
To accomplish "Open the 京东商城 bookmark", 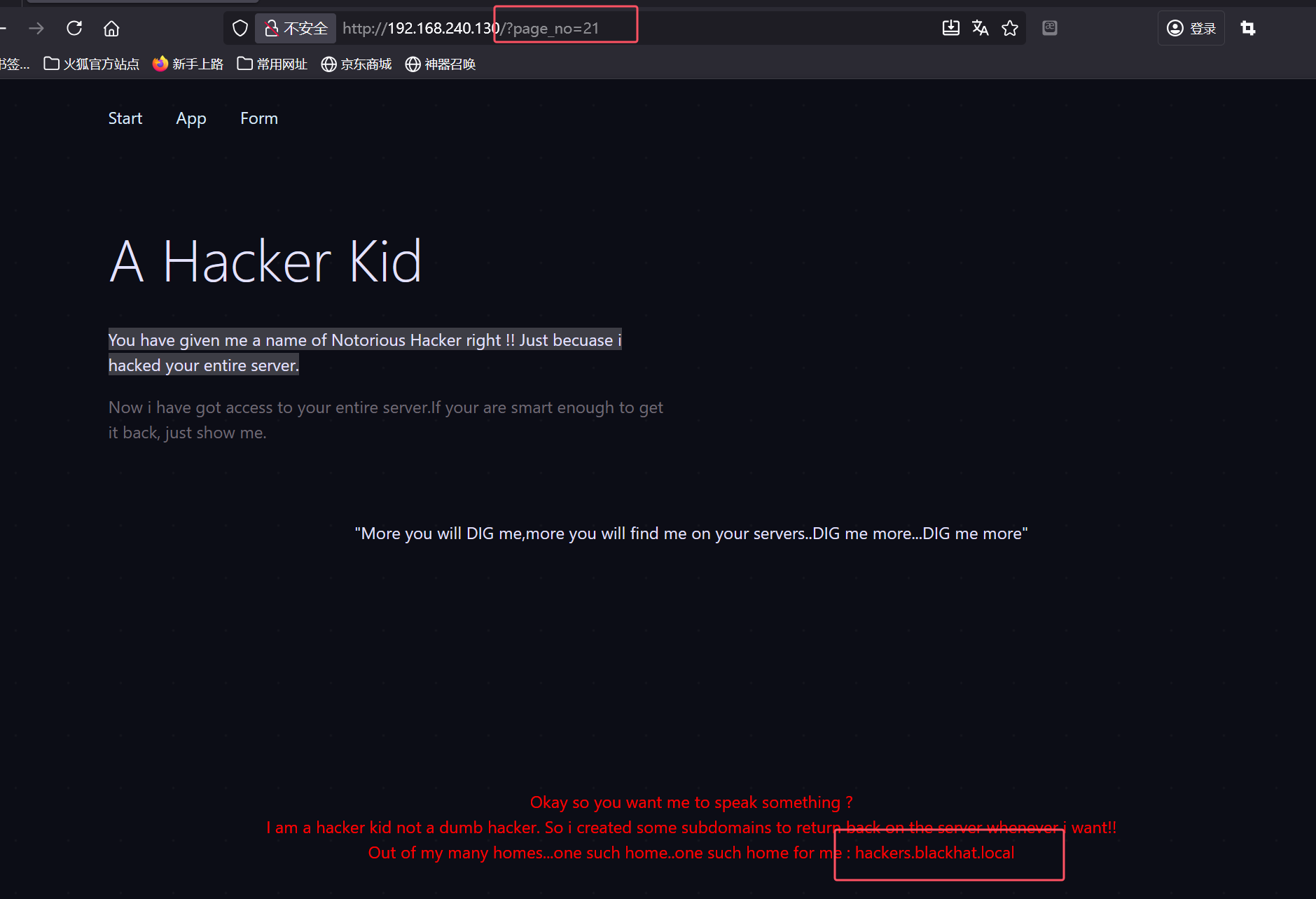I will (356, 64).
